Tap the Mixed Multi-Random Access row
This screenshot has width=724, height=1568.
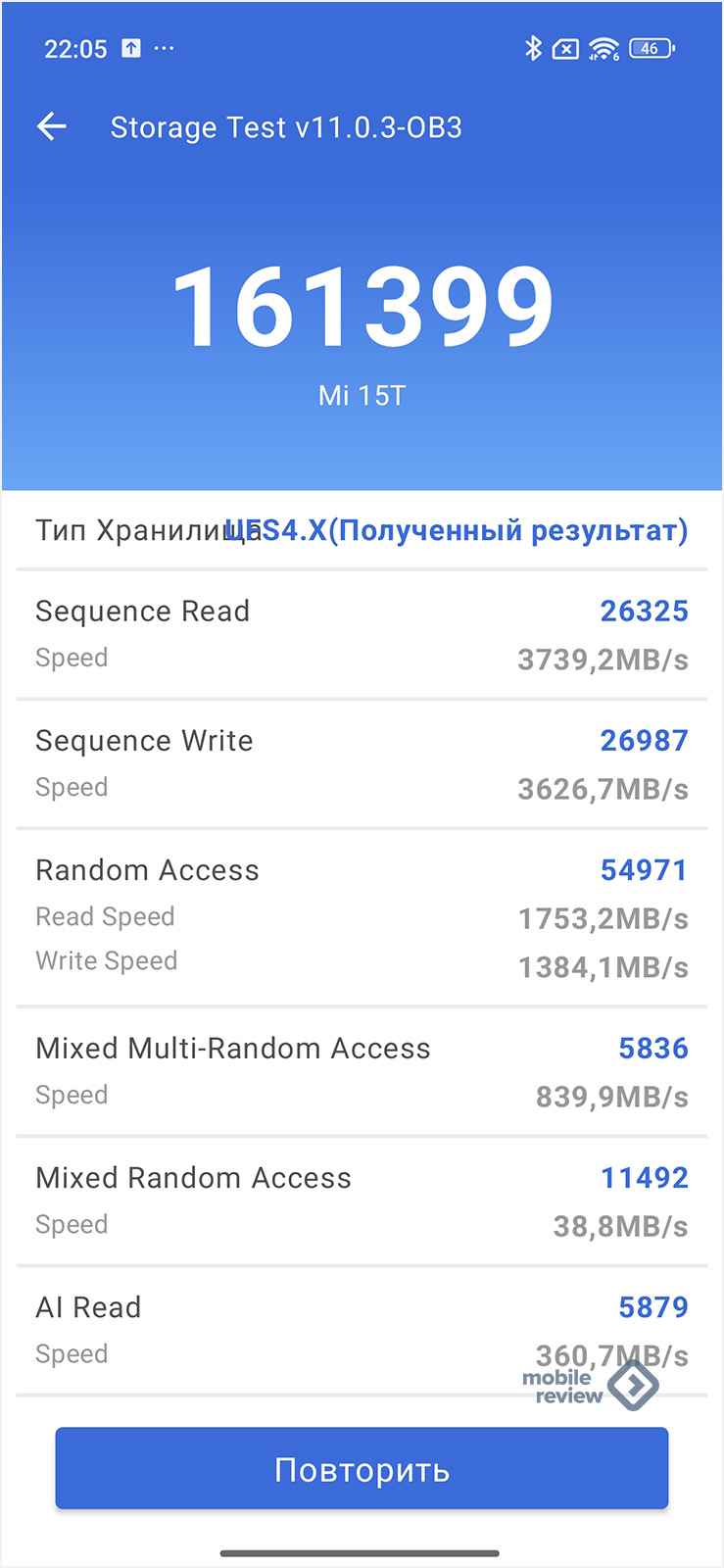tap(362, 1071)
